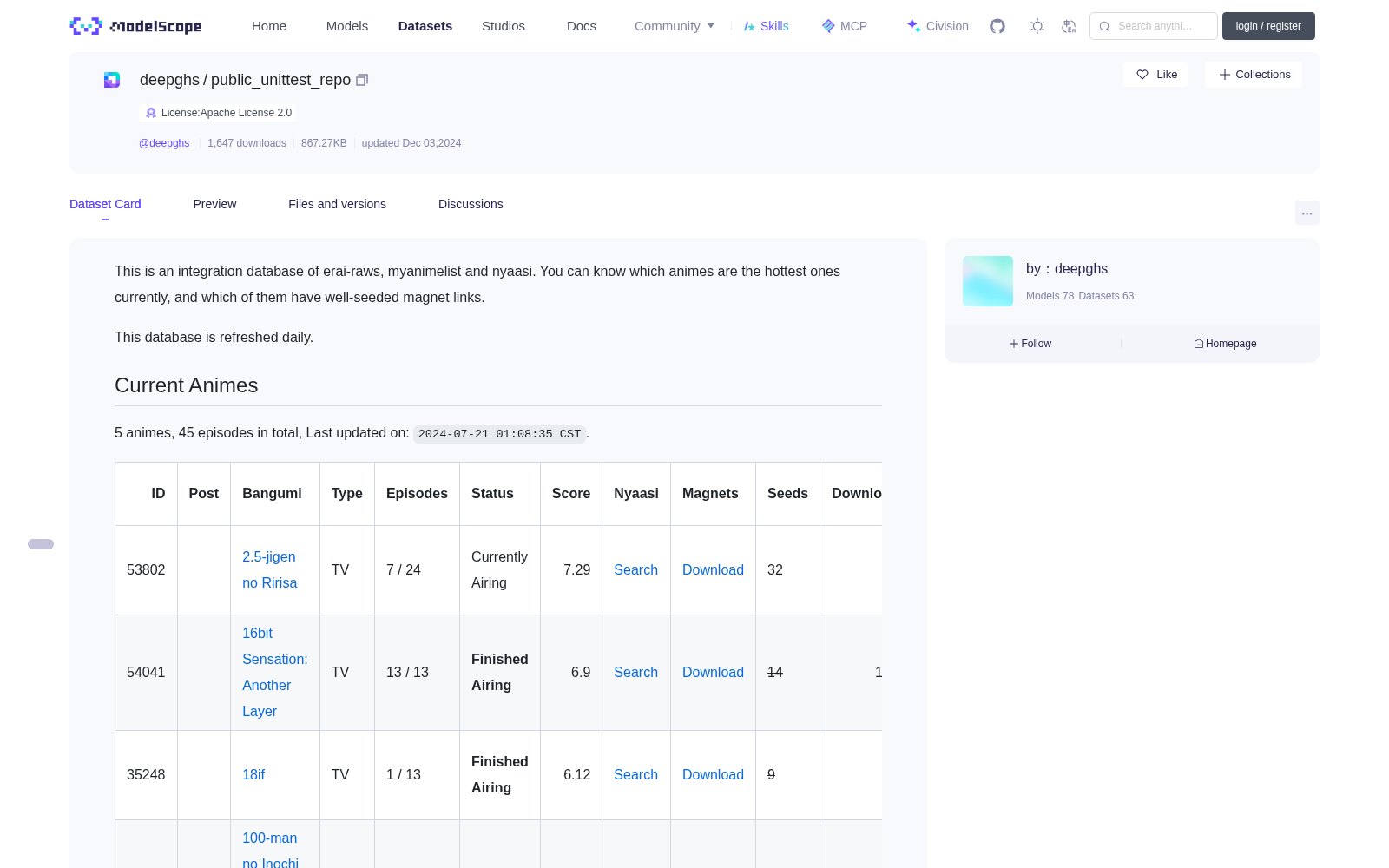
Task: Open the more options ellipsis button
Action: (x=1307, y=213)
